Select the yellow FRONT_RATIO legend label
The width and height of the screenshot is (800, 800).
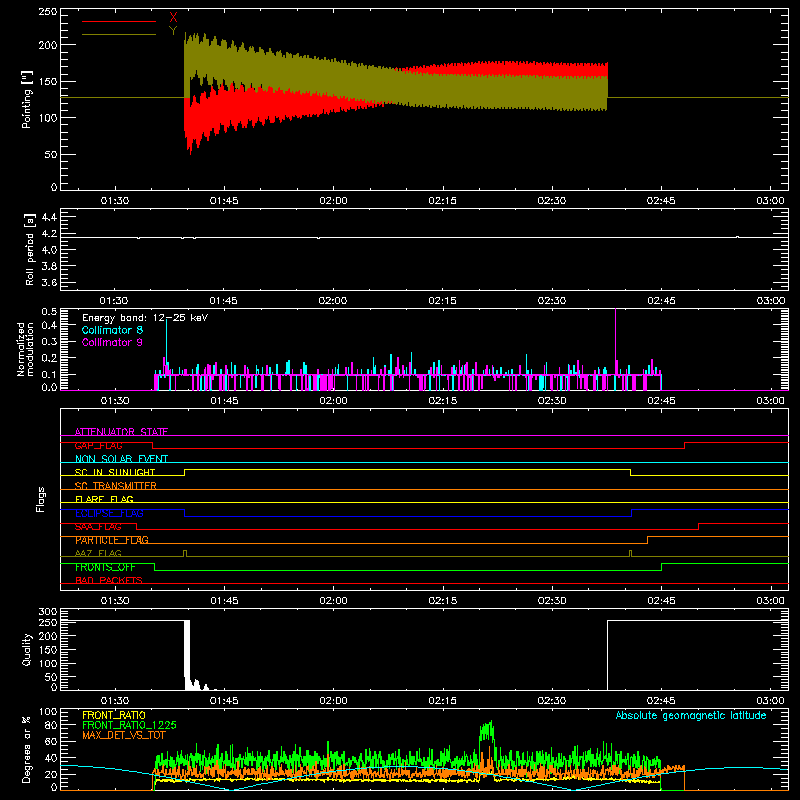pos(114,715)
